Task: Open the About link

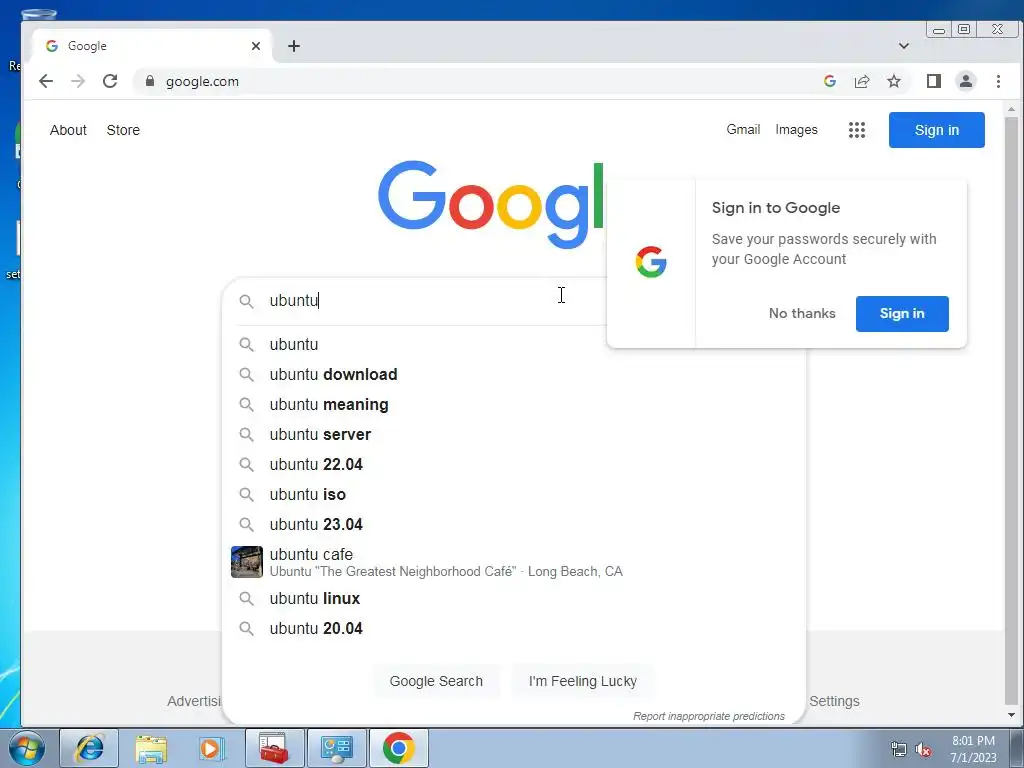Action: pyautogui.click(x=68, y=130)
